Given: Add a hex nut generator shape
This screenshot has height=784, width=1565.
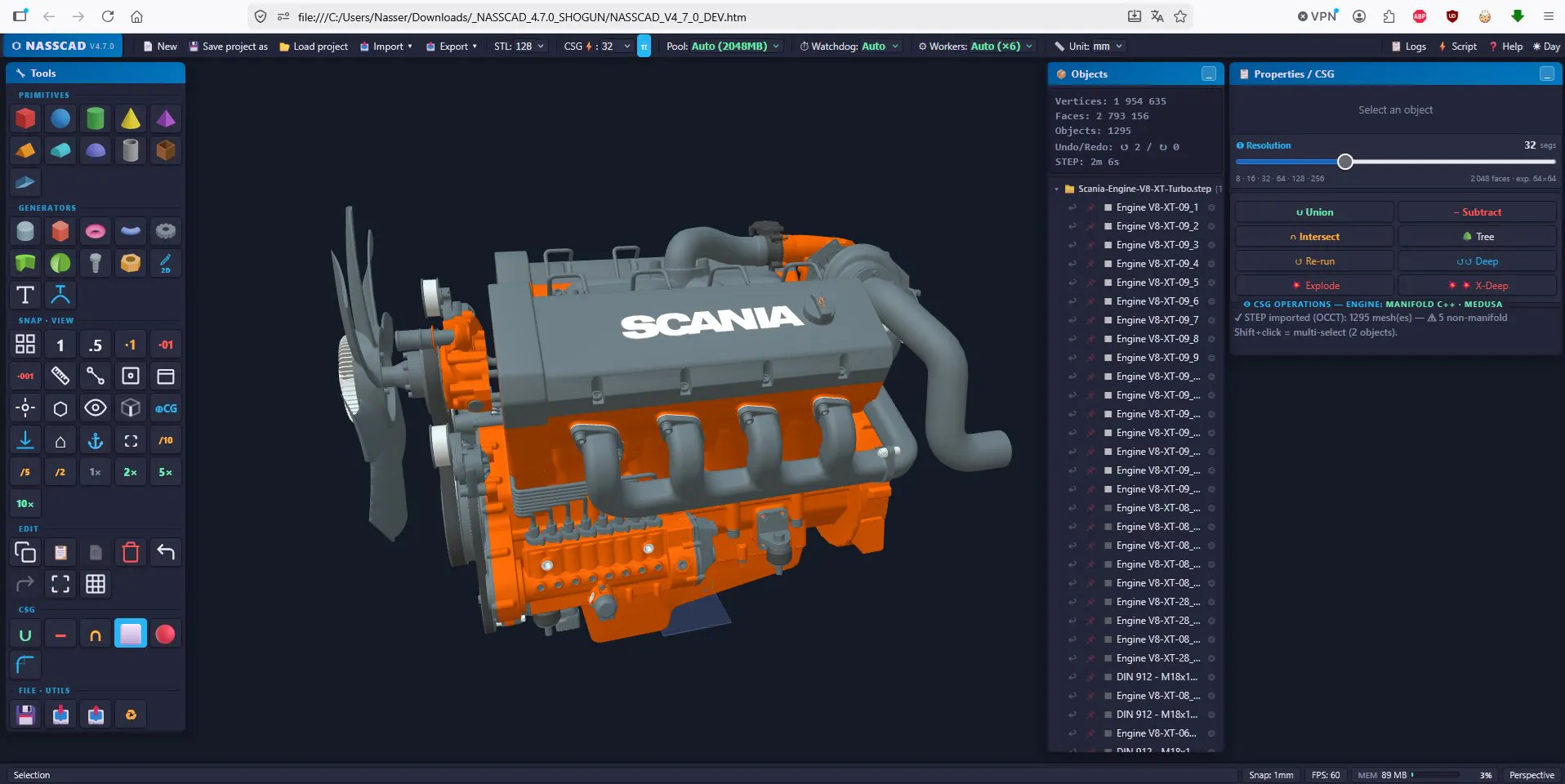Looking at the screenshot, I should [131, 263].
